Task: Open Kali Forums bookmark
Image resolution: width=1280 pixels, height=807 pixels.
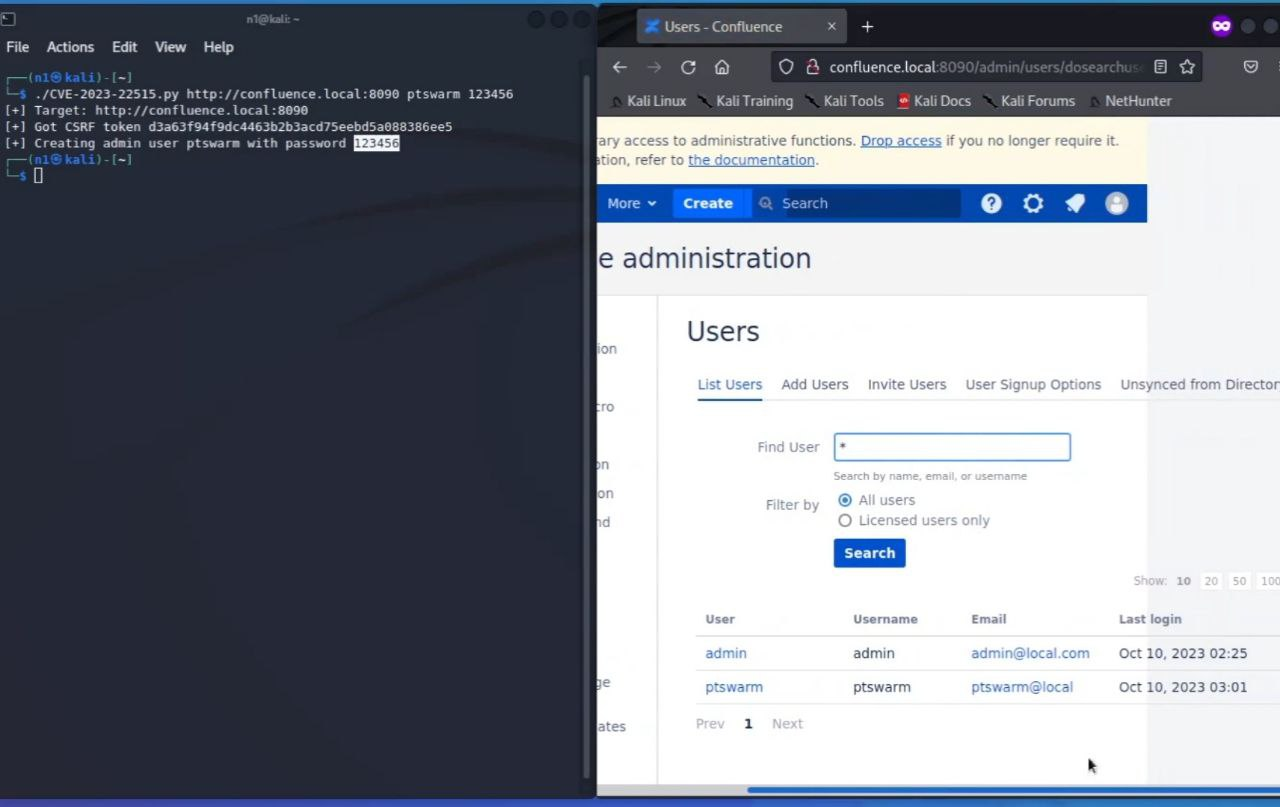Action: [x=1029, y=101]
